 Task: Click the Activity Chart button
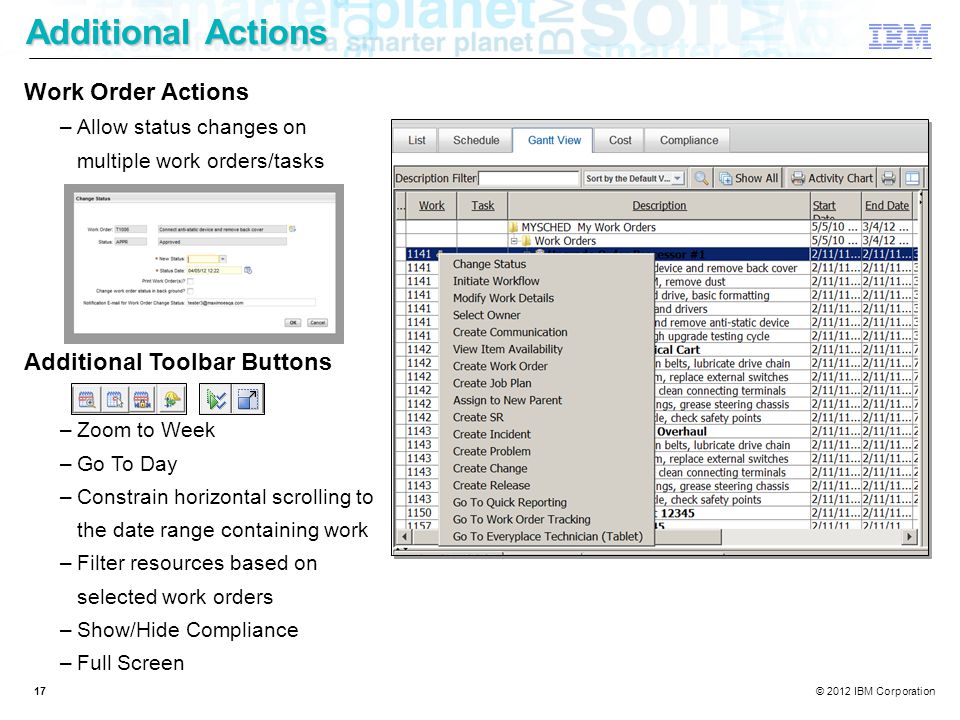(832, 178)
